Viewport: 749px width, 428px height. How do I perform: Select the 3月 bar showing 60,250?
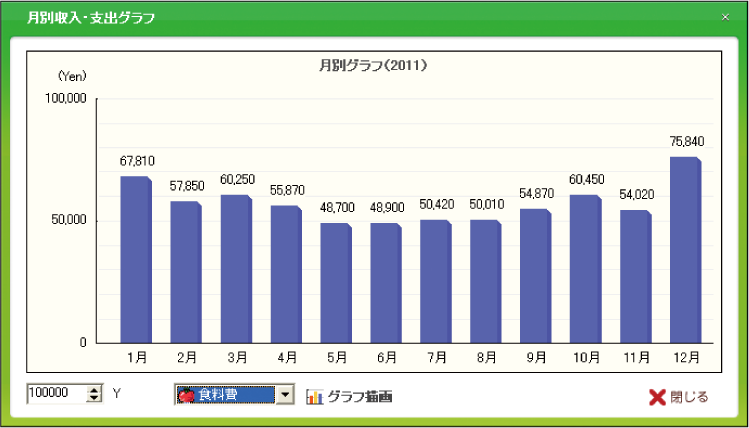(235, 269)
